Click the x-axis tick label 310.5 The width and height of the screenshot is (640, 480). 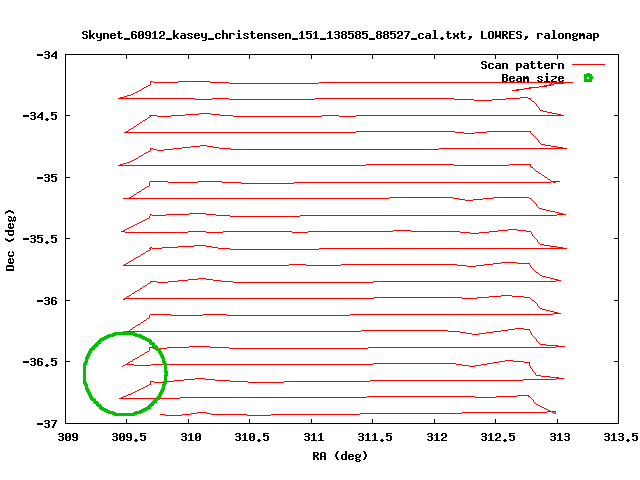pos(252,437)
